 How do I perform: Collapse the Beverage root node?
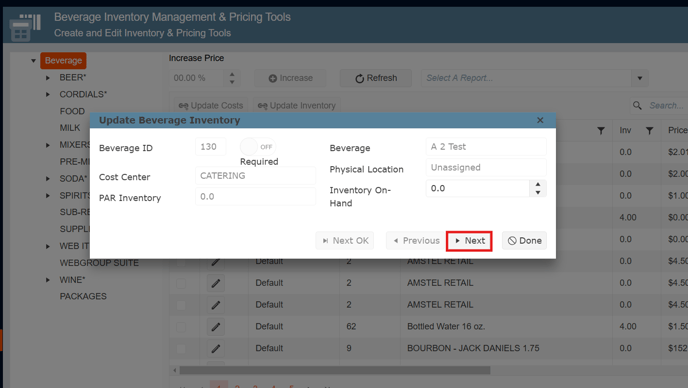pyautogui.click(x=33, y=61)
